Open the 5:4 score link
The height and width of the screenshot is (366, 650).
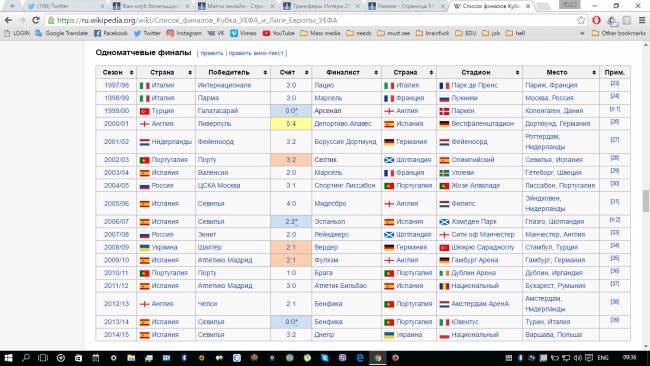point(291,124)
